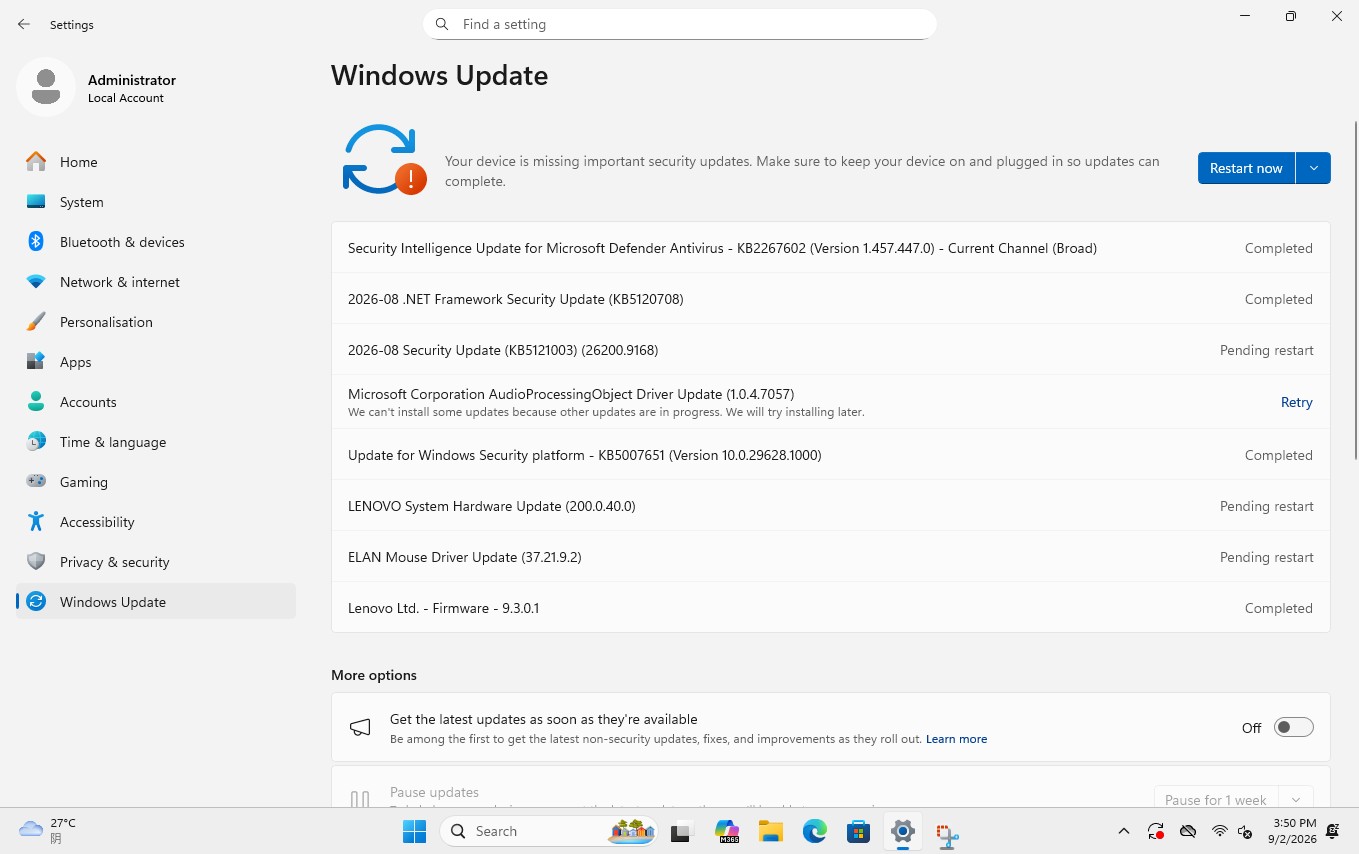Click the muted volume tray icon
1359x854 pixels.
click(x=1246, y=831)
